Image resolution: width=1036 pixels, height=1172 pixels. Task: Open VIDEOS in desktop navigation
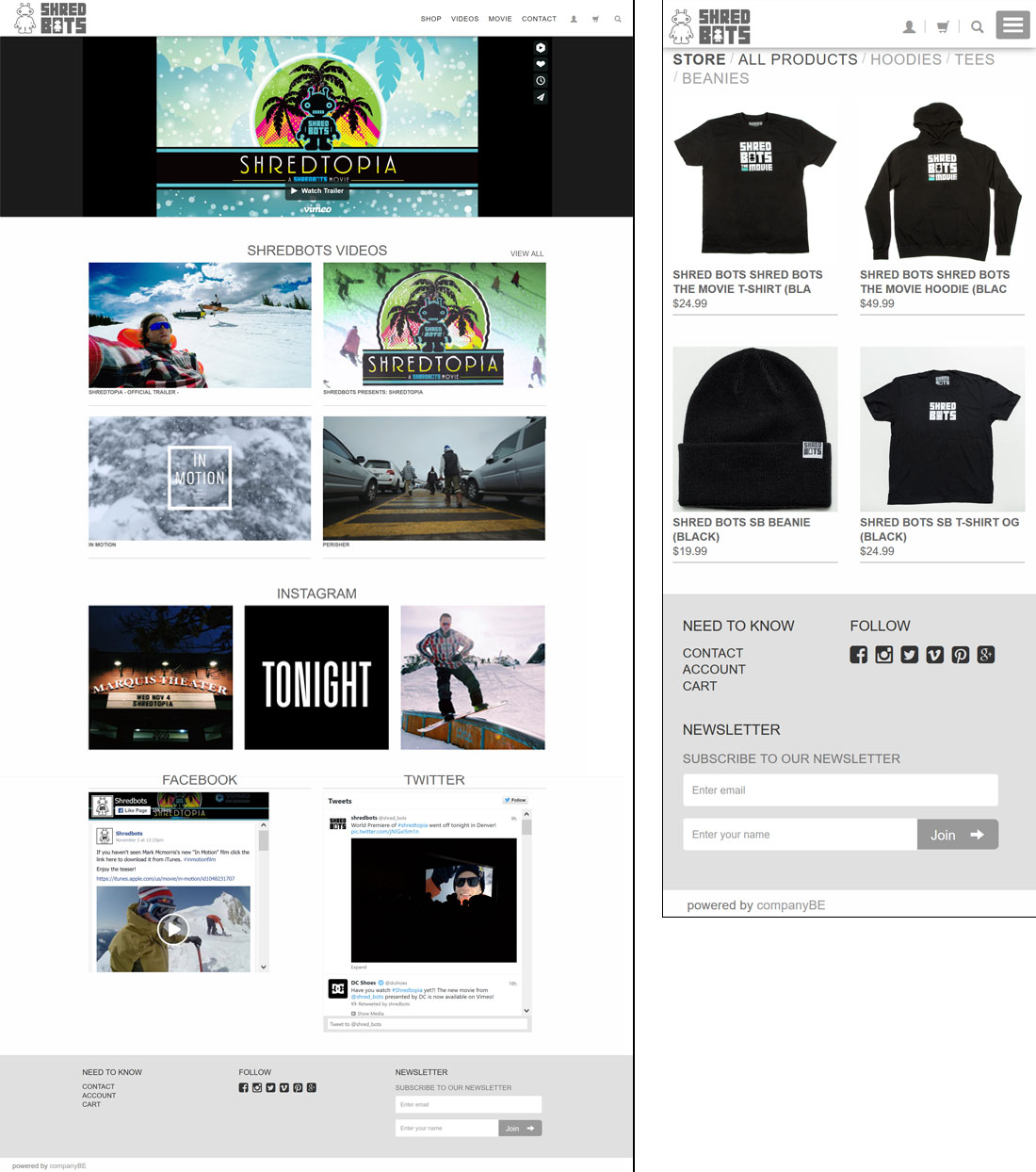(x=465, y=19)
